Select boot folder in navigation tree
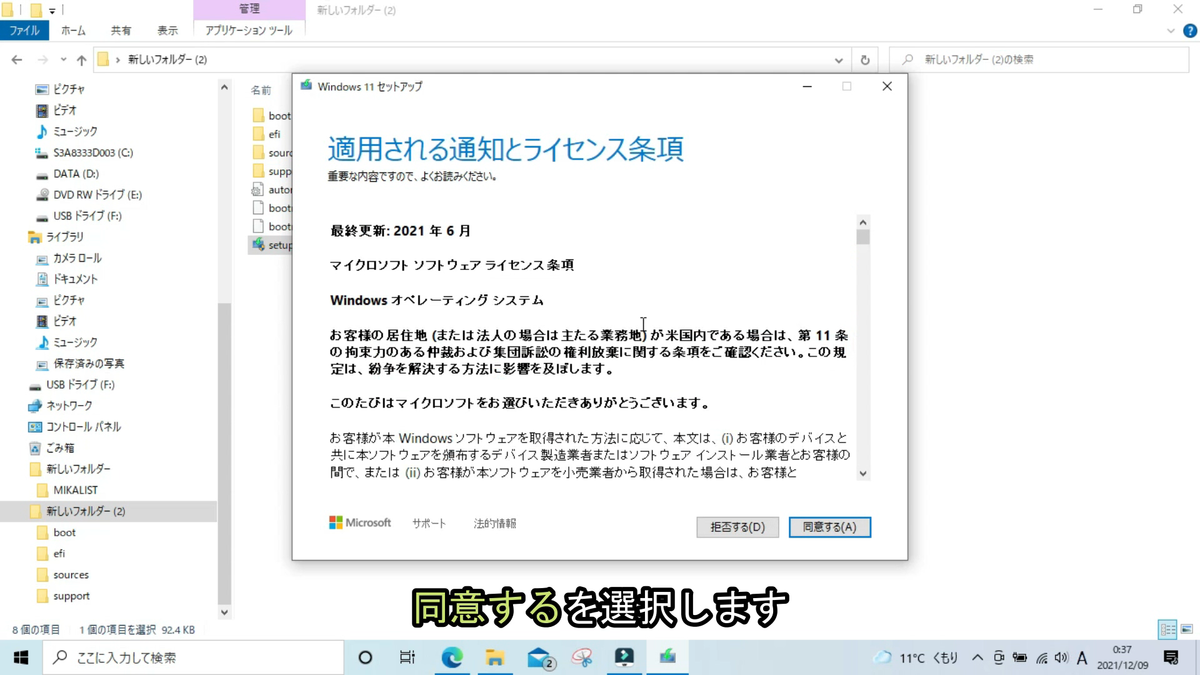This screenshot has height=675, width=1200. tap(64, 533)
